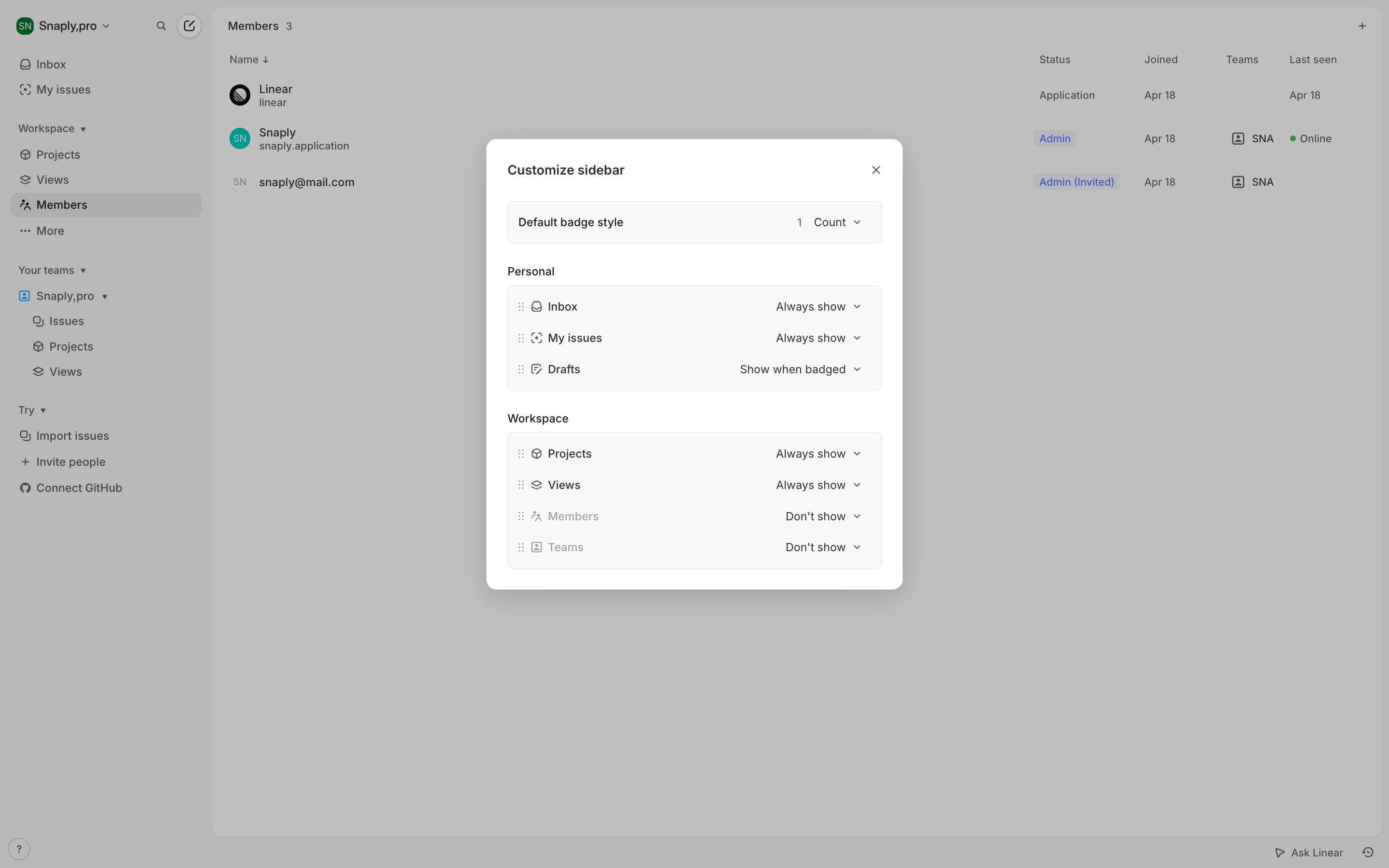Screen dimensions: 1389x868
Task: Open Projects under Workspace in sidebar
Action: tap(106, 154)
